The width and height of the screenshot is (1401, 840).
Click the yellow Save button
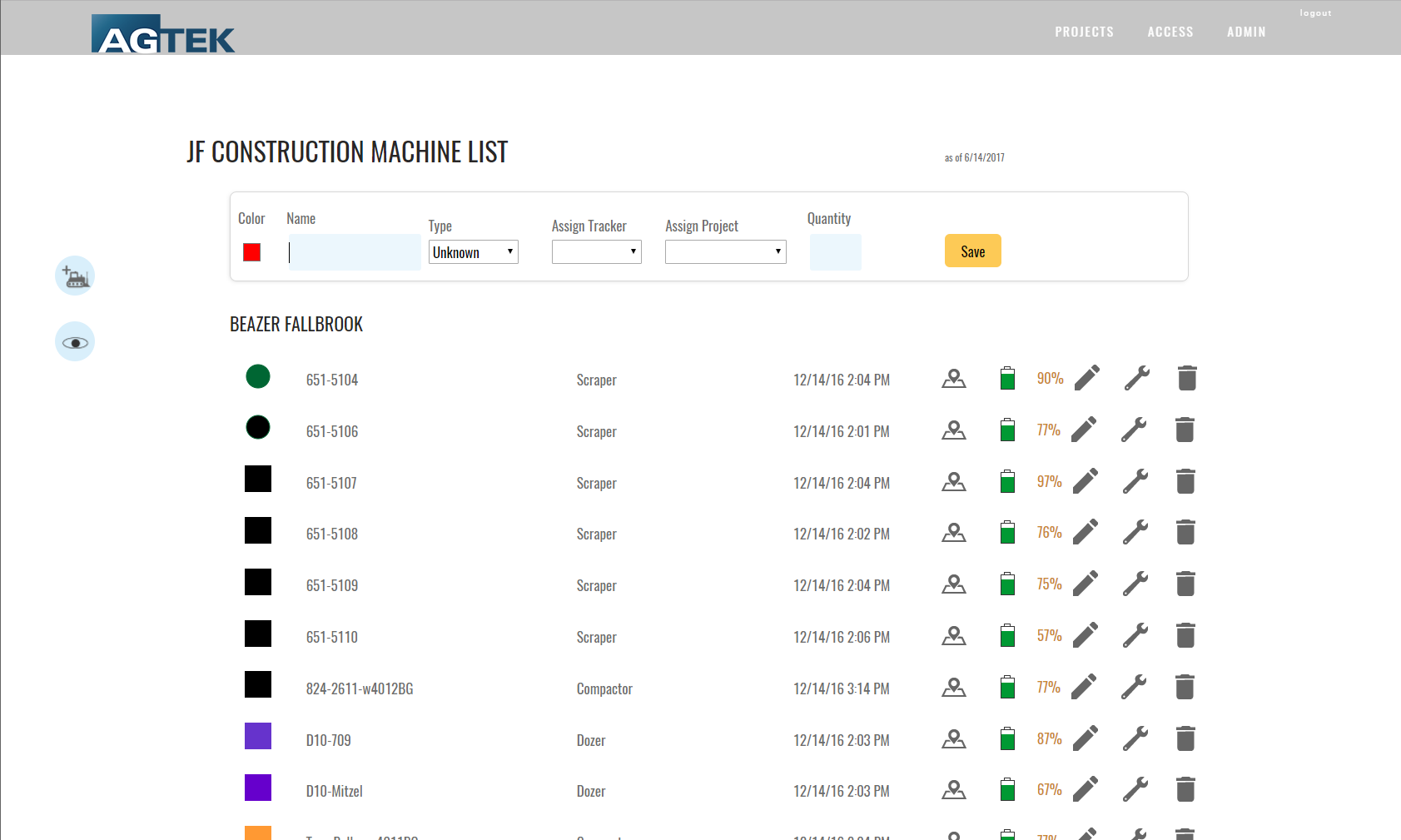972,251
